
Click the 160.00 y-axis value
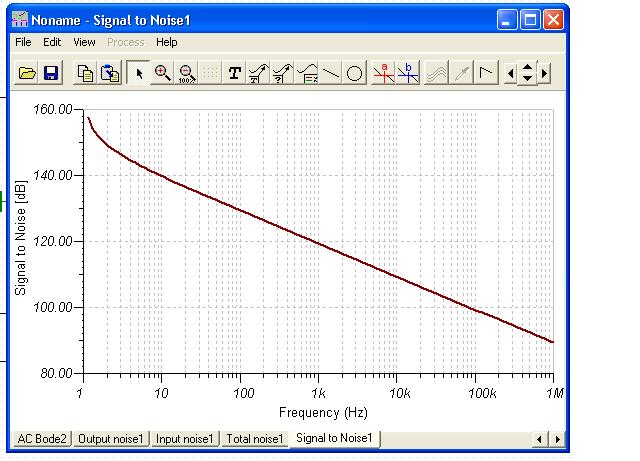click(x=53, y=109)
